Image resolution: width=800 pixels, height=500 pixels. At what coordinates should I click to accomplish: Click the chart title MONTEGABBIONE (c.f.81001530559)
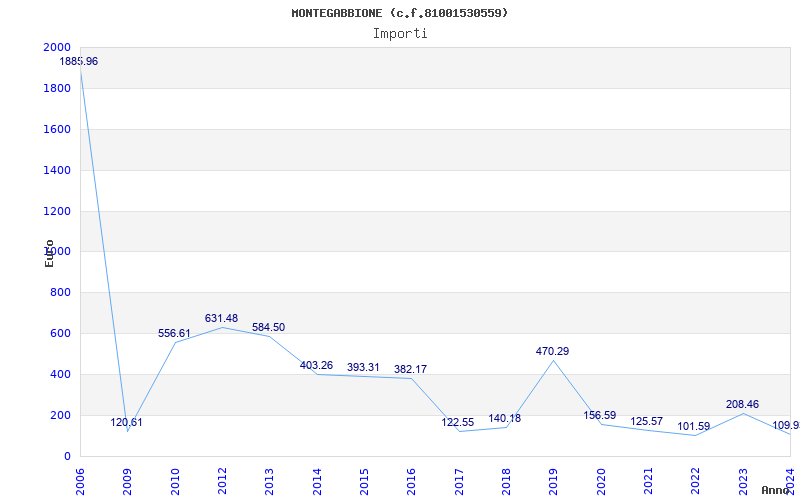pos(400,13)
